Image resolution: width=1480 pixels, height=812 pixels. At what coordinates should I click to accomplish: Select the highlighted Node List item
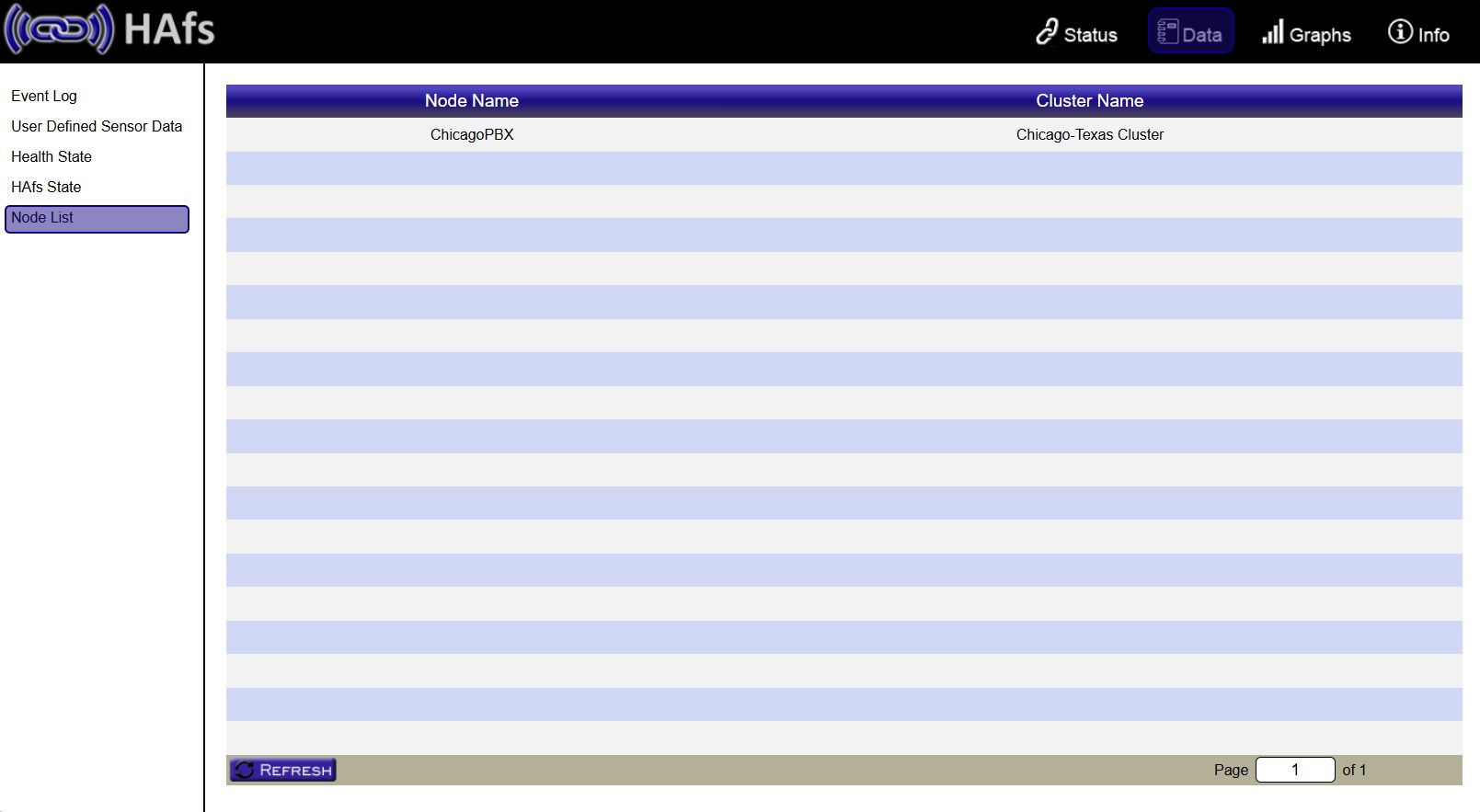tap(97, 219)
